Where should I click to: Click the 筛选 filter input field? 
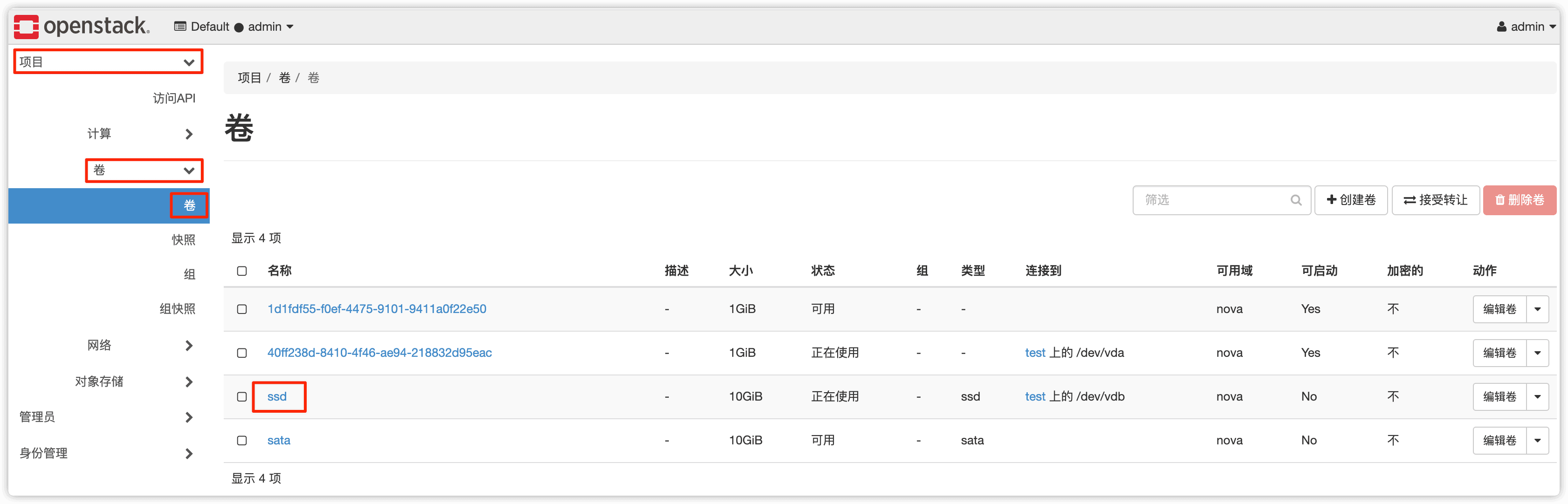pyautogui.click(x=1211, y=200)
